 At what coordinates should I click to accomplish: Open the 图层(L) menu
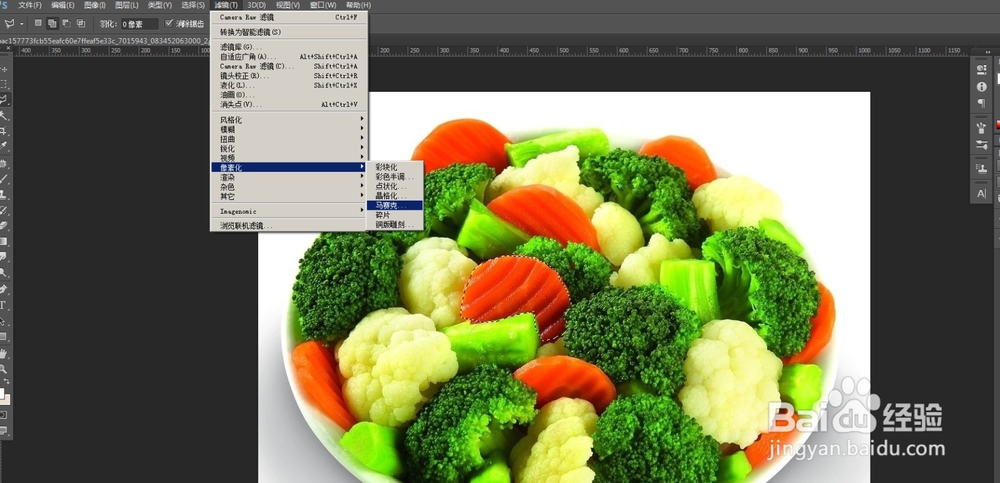click(x=127, y=5)
